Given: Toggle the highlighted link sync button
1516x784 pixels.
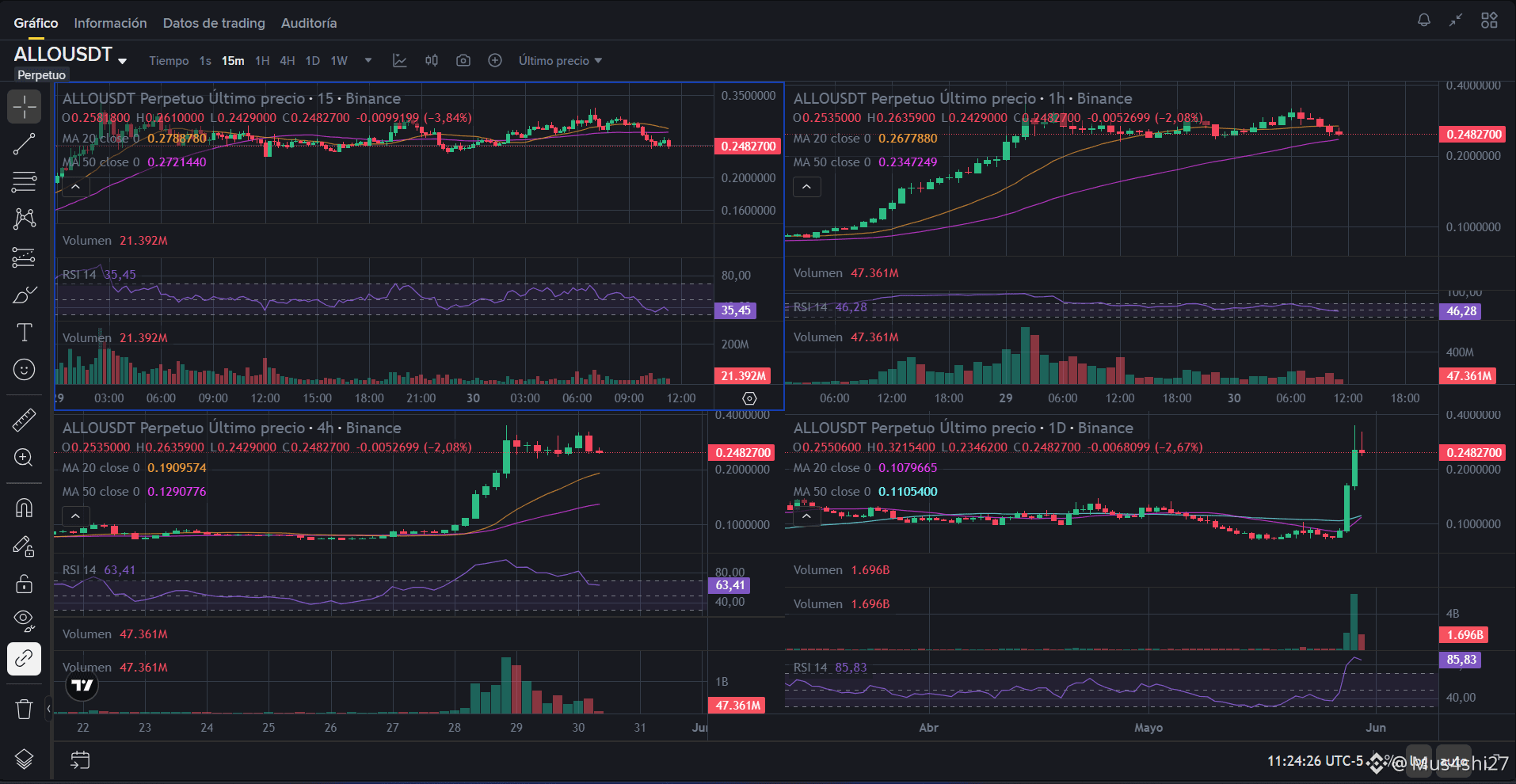Looking at the screenshot, I should pos(25,659).
